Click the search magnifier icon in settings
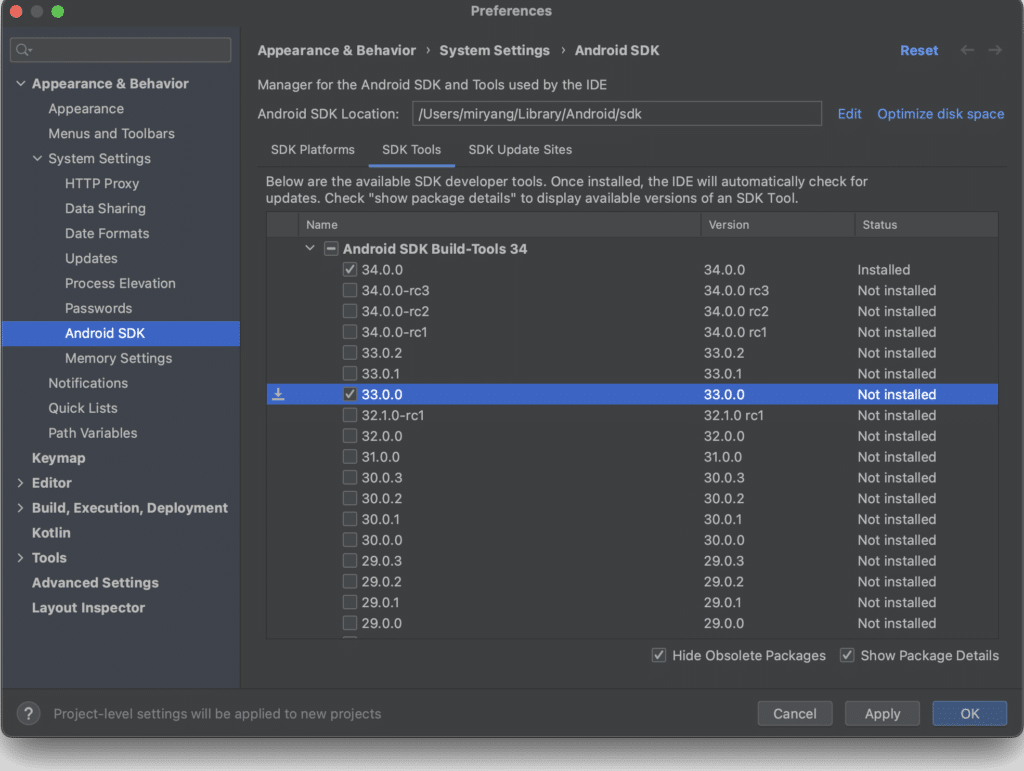1024x771 pixels. click(23, 50)
